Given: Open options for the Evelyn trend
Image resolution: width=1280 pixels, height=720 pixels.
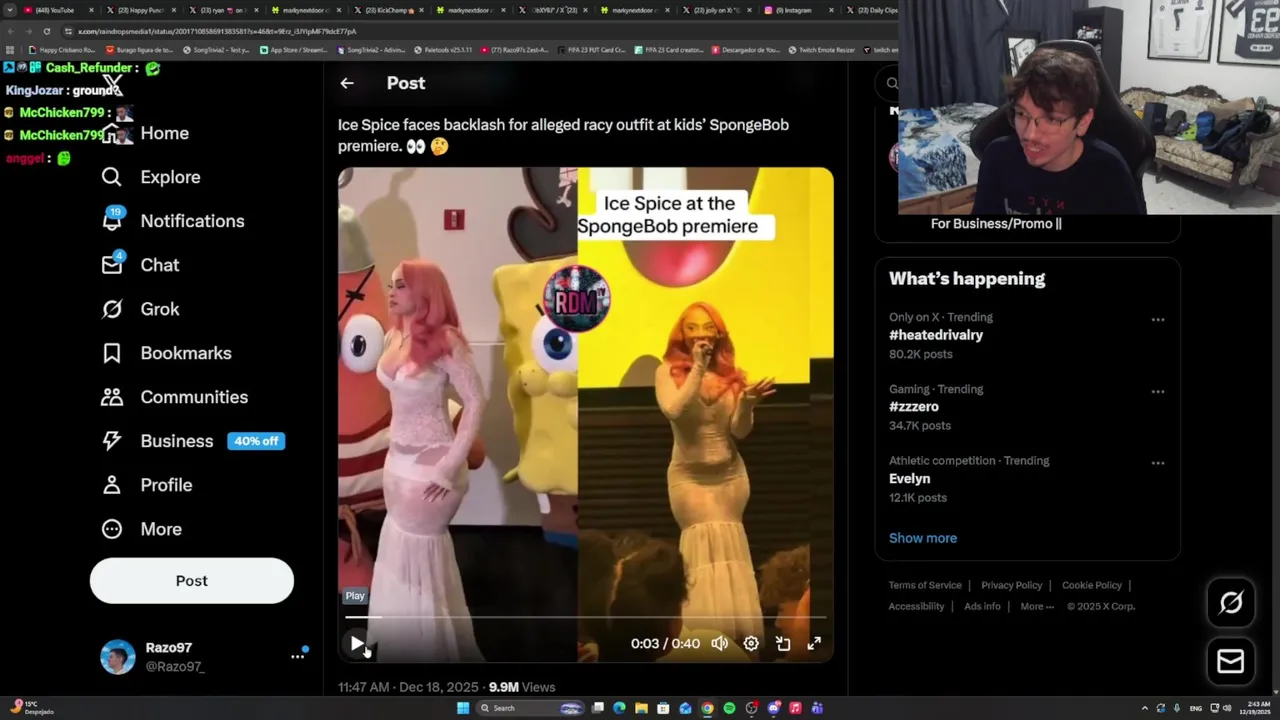Looking at the screenshot, I should 1158,464.
